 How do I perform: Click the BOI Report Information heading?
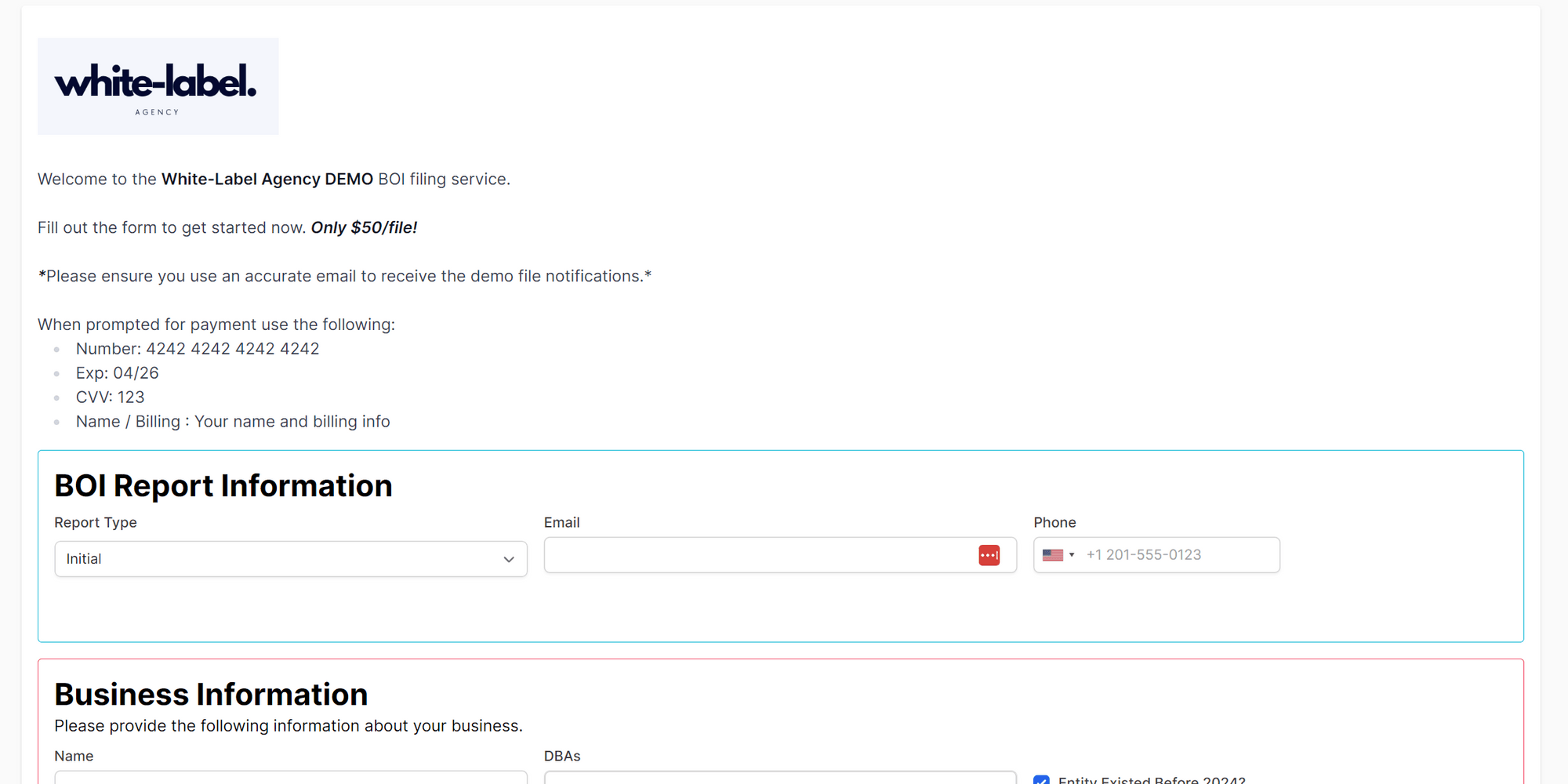click(x=223, y=486)
